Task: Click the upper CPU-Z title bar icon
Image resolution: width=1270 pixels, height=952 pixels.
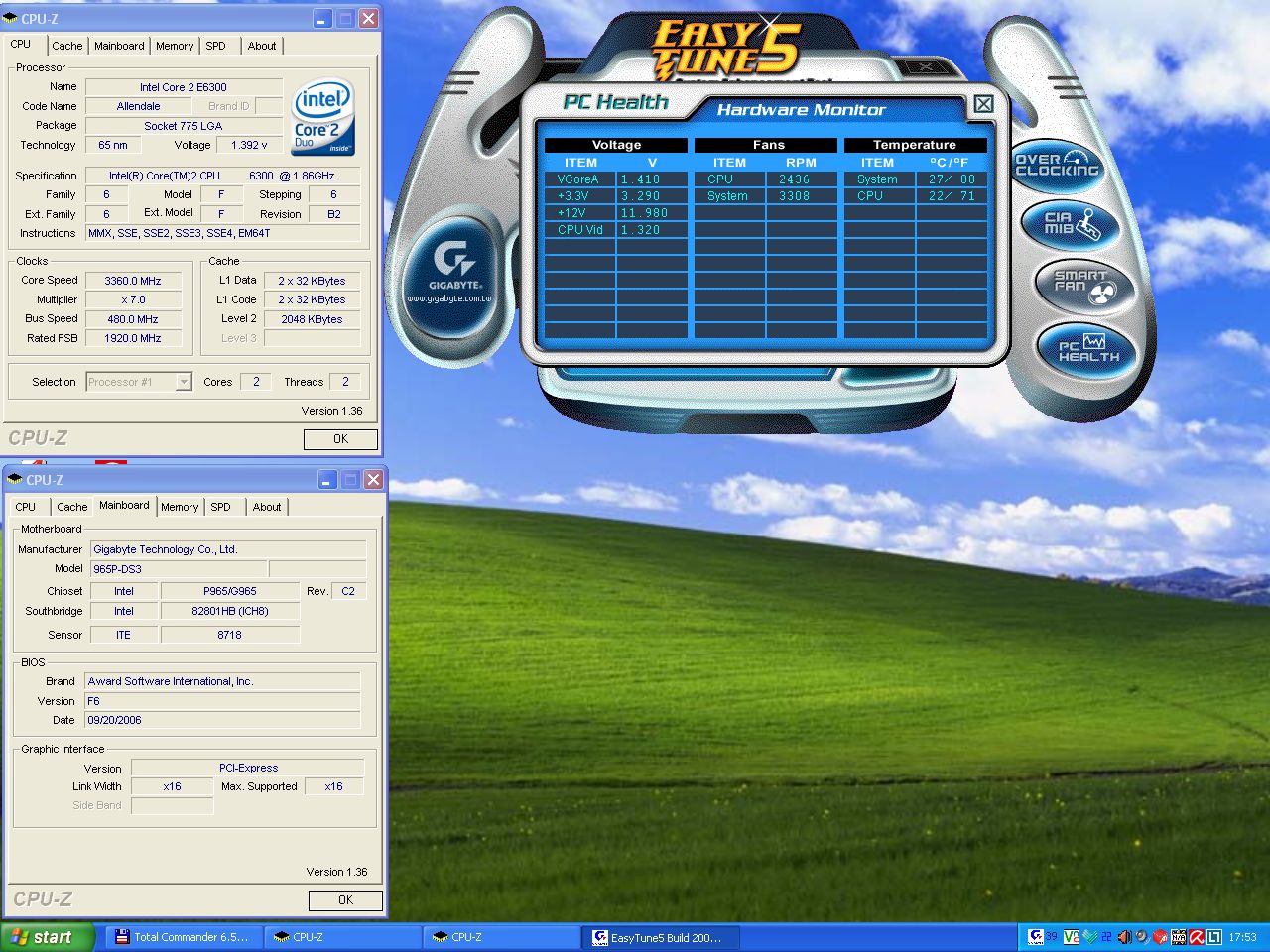Action: pyautogui.click(x=11, y=19)
